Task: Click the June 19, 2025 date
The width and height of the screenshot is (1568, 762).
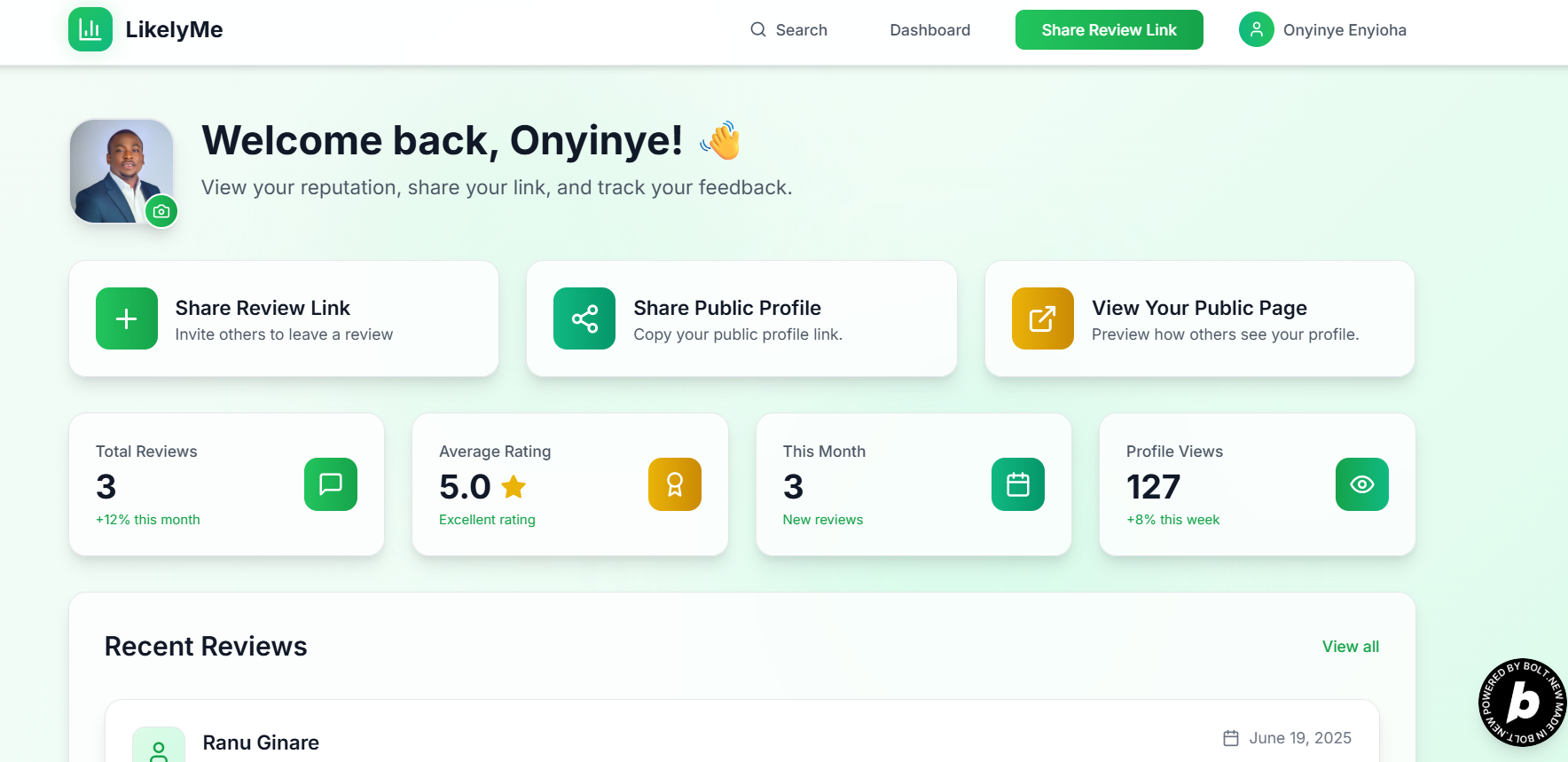Action: coord(1300,738)
